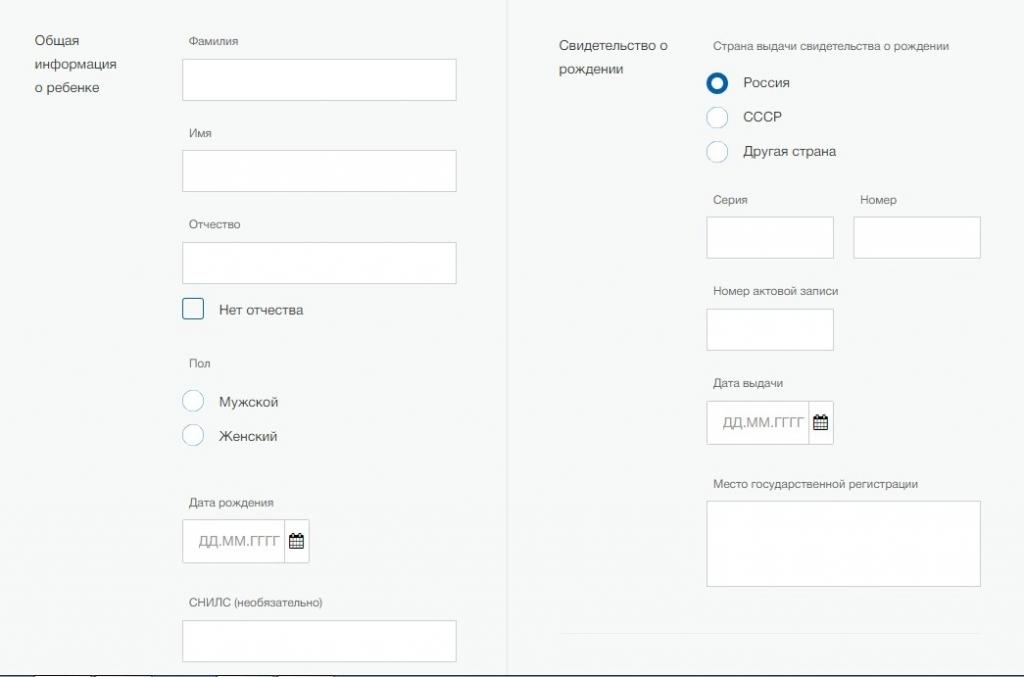1024x677 pixels.
Task: Focus the Отчество input field
Action: (x=318, y=262)
